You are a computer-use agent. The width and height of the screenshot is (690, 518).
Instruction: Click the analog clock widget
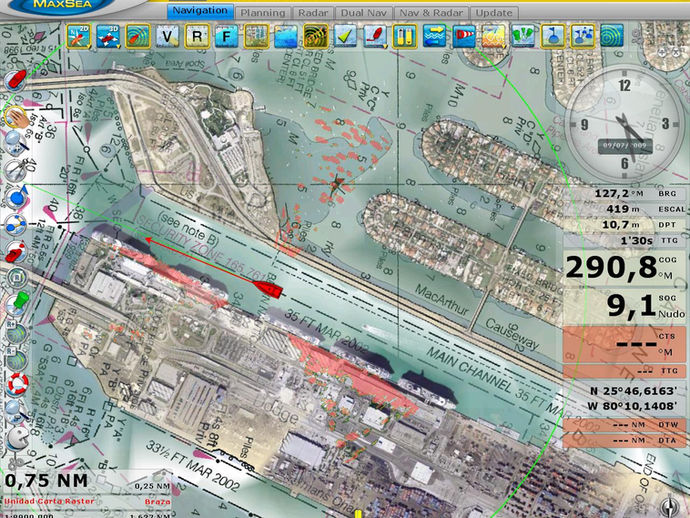click(x=624, y=124)
